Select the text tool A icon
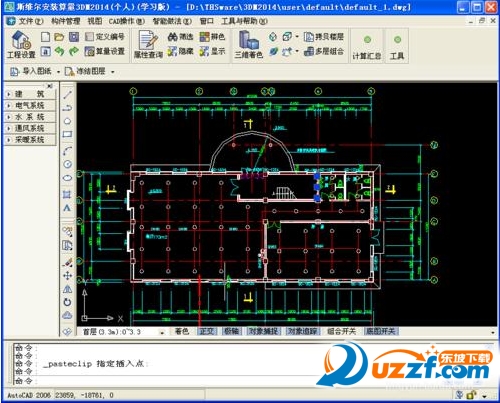 (67, 208)
